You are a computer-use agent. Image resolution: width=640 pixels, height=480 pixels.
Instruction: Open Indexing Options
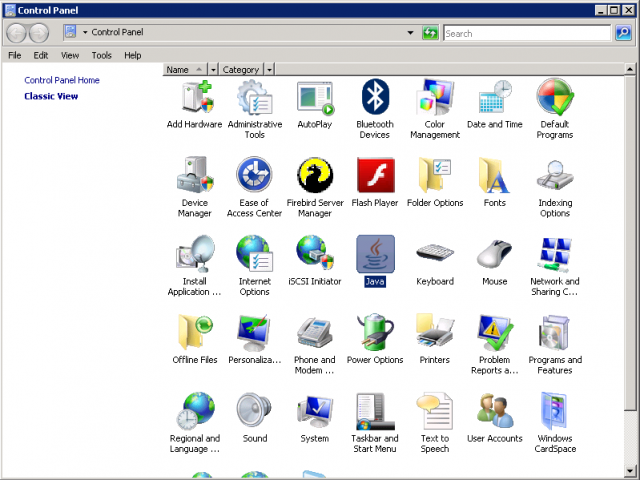[555, 188]
